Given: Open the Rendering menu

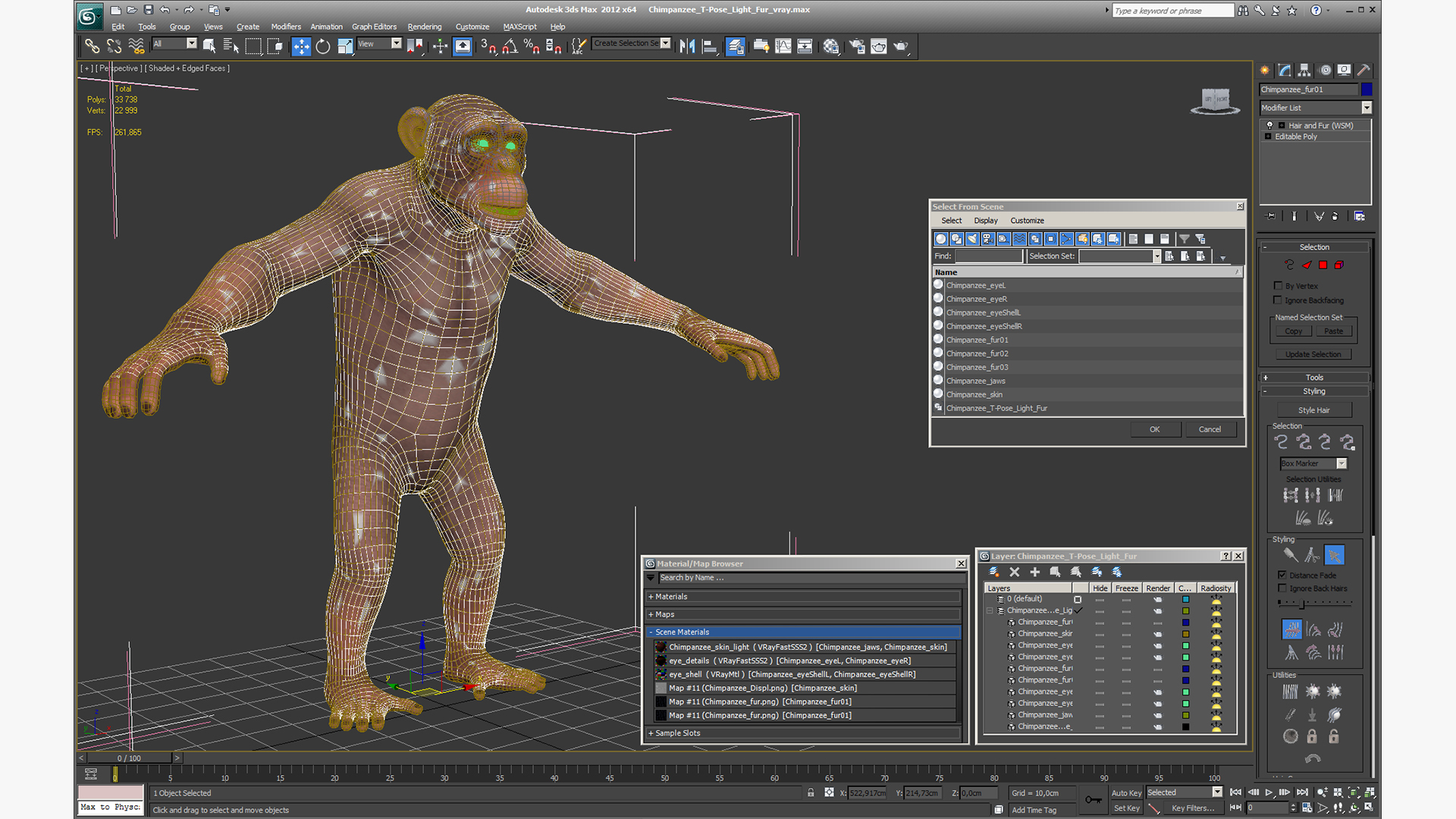Looking at the screenshot, I should 425,27.
